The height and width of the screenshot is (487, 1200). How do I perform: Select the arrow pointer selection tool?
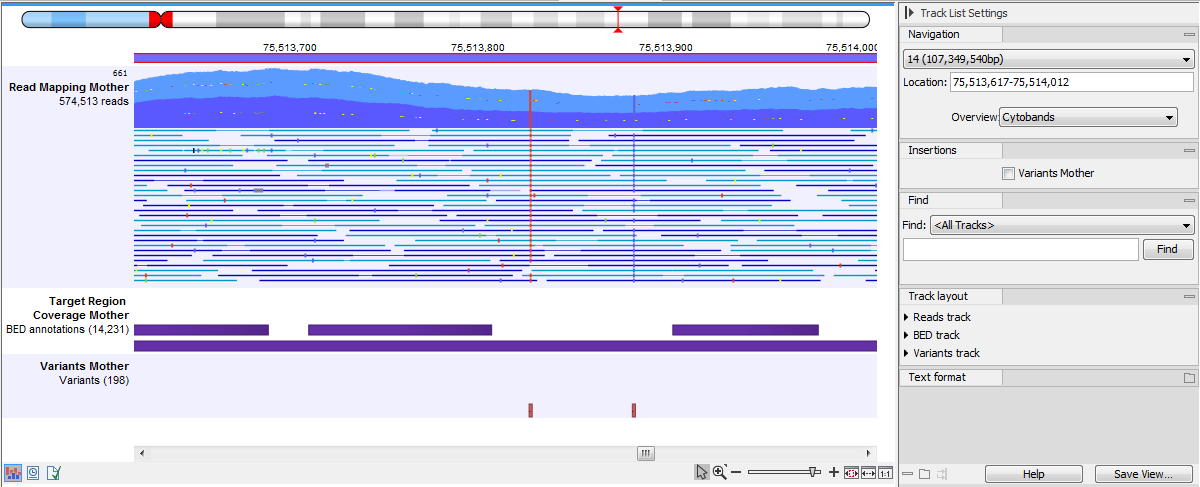click(702, 472)
